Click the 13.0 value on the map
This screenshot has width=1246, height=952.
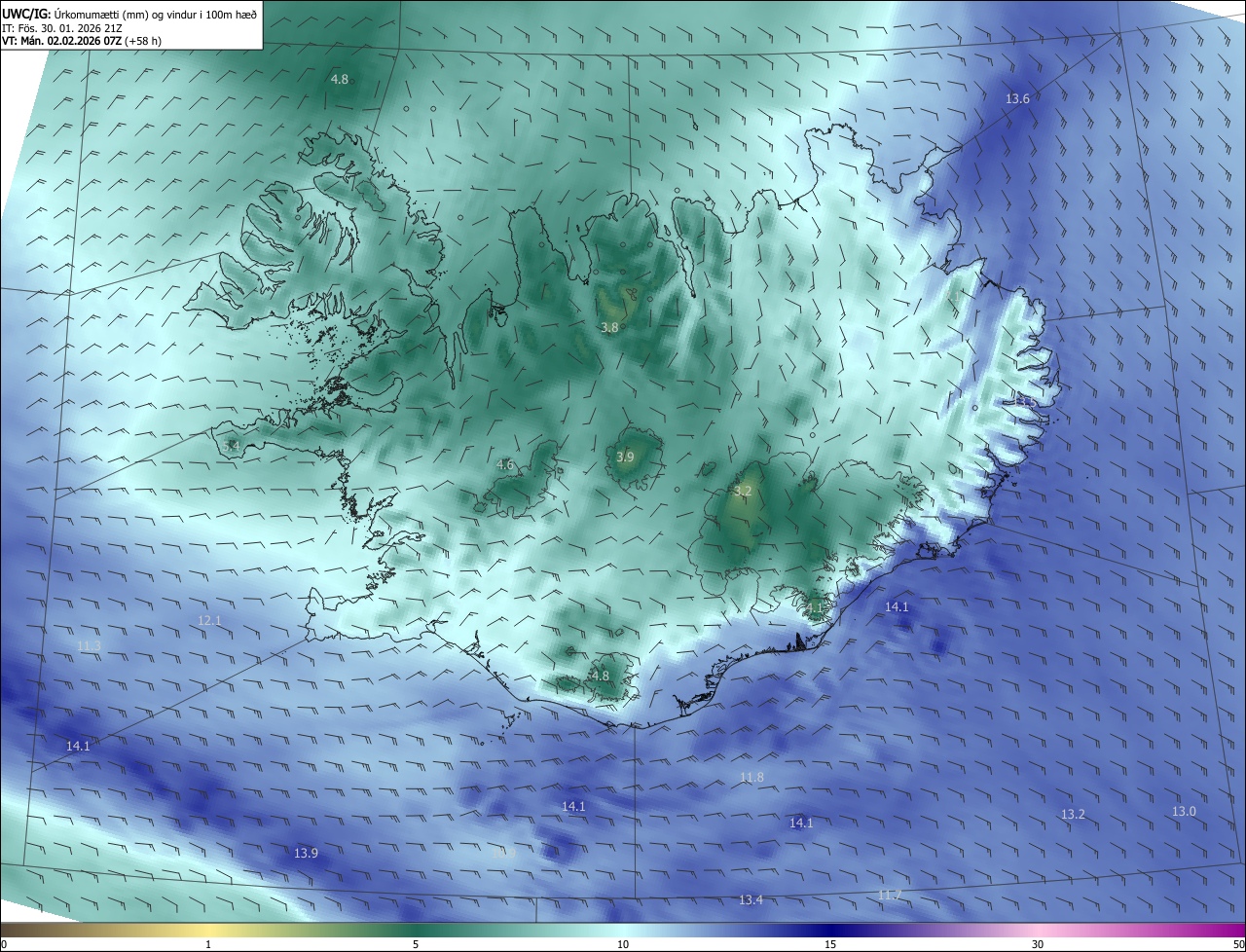pyautogui.click(x=1184, y=811)
